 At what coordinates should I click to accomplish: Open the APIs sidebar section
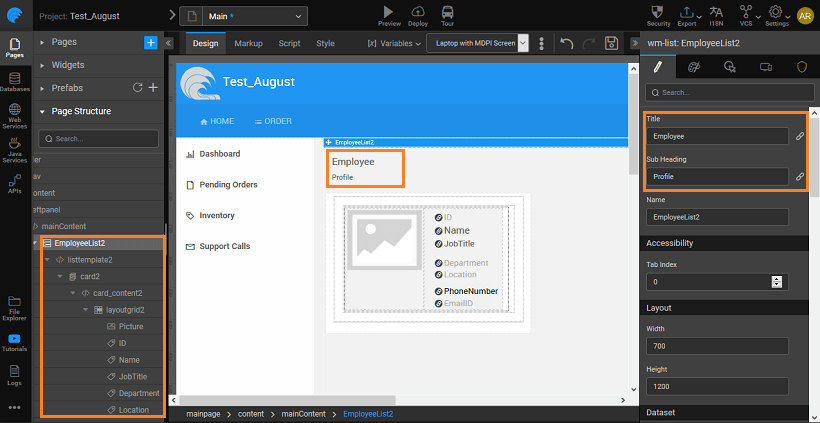pyautogui.click(x=14, y=183)
